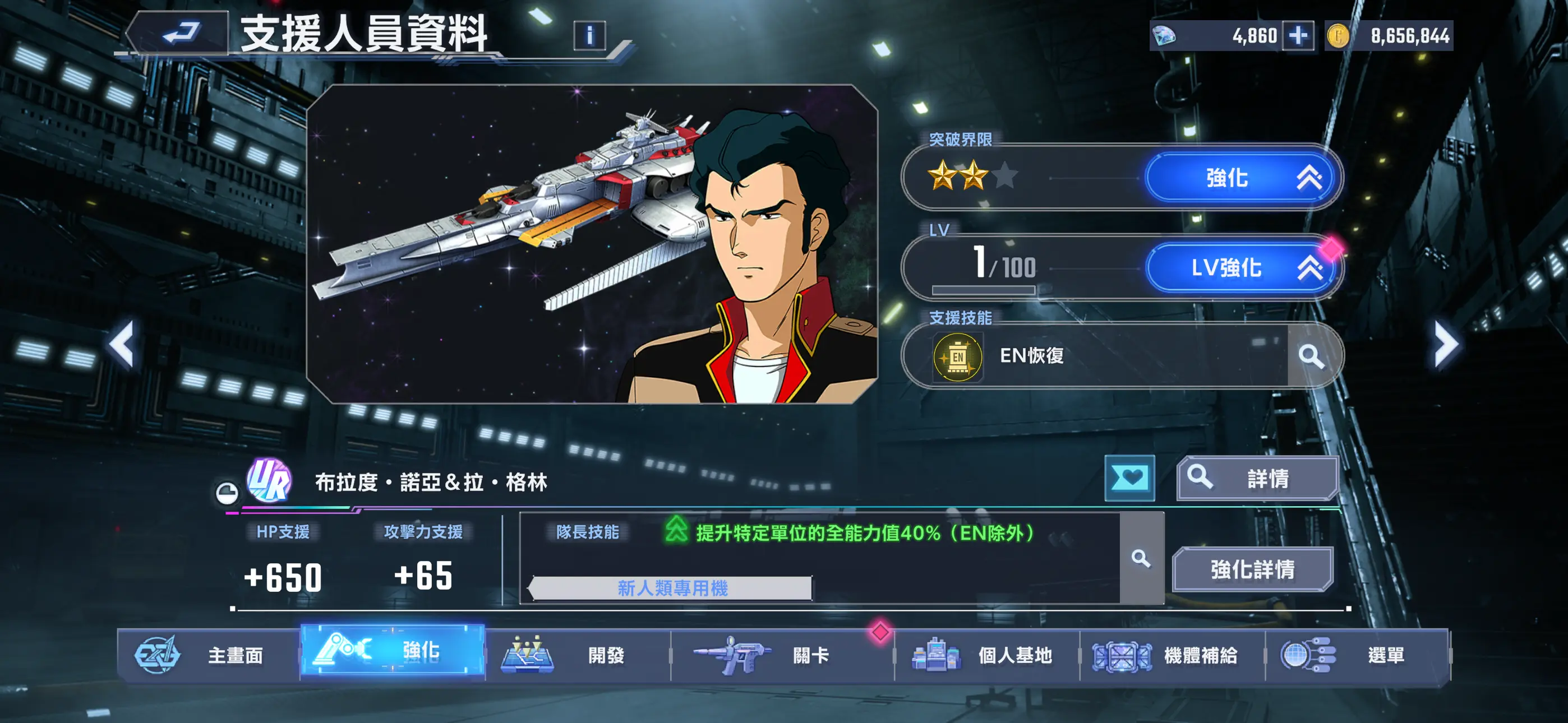1568x723 pixels.
Task: Tap the EN recovery skill icon
Action: pos(957,356)
